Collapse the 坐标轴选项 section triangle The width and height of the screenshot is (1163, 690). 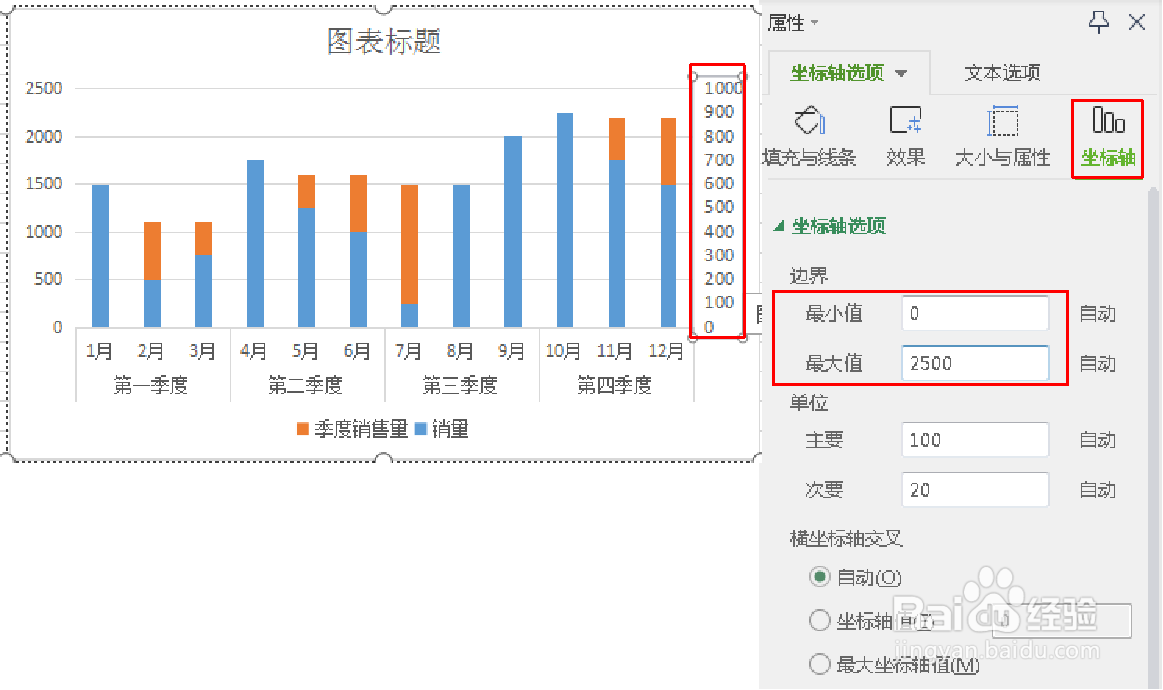coord(779,226)
